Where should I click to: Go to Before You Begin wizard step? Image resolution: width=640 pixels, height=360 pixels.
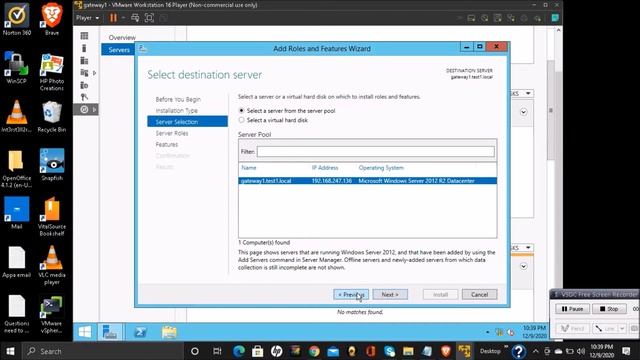pyautogui.click(x=178, y=99)
